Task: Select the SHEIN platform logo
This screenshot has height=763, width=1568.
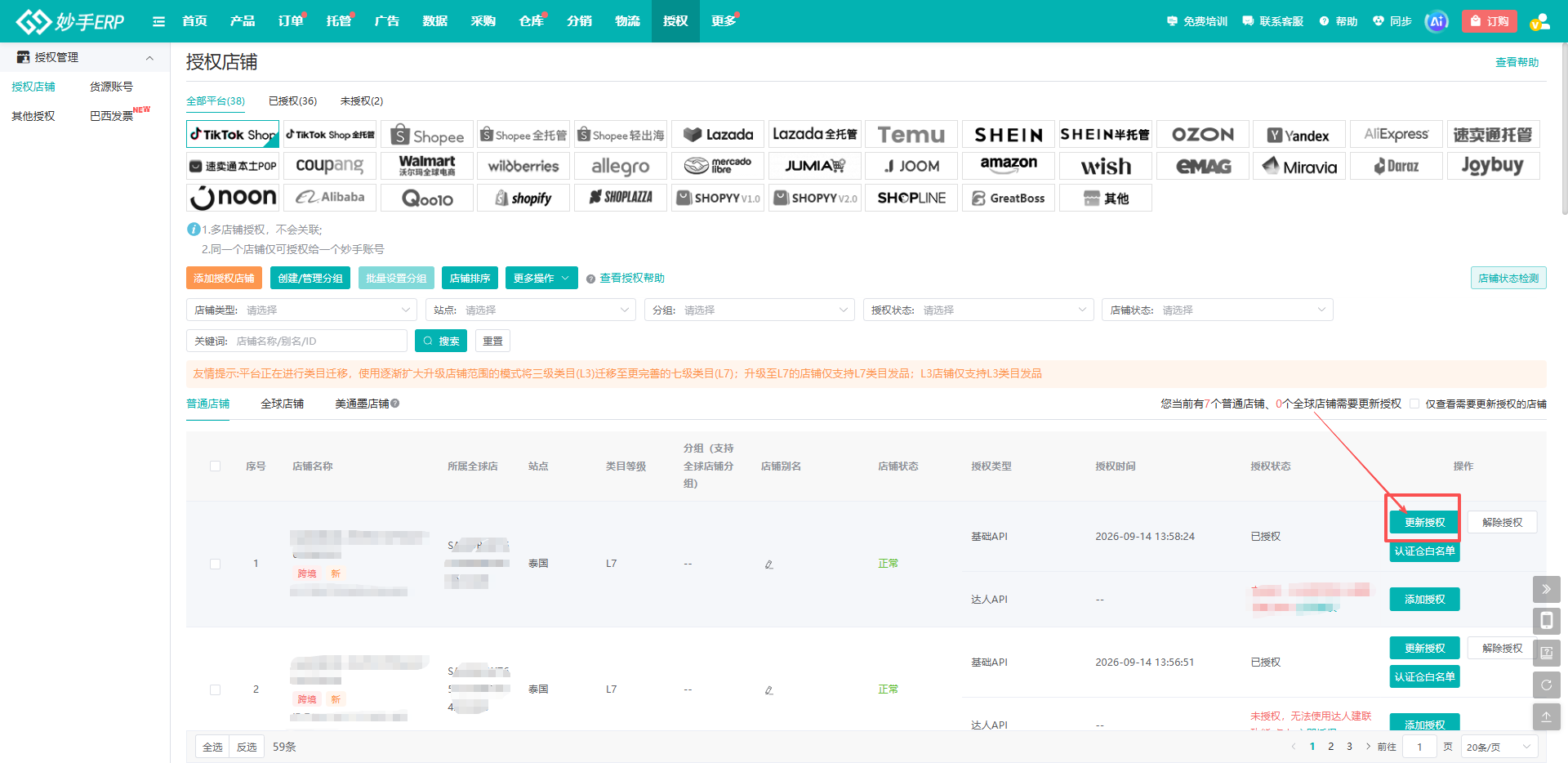Action: [x=1009, y=135]
